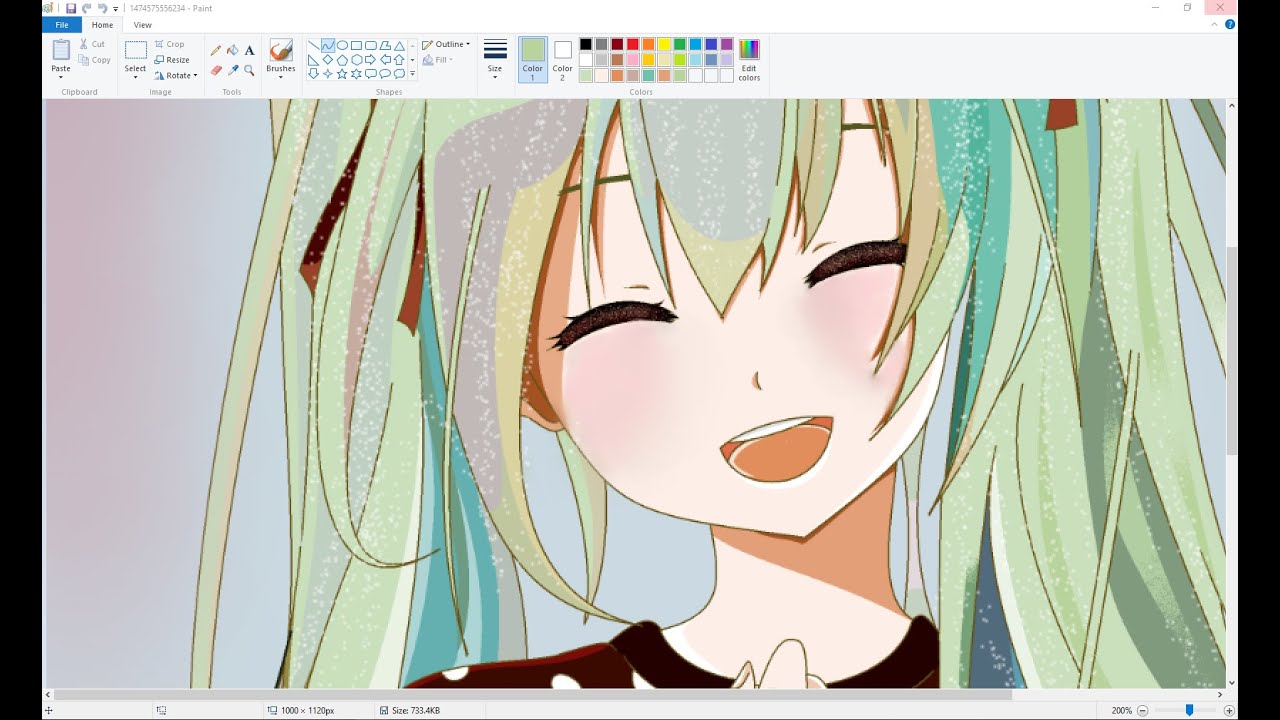Image resolution: width=1280 pixels, height=720 pixels.
Task: Pick the yellow color swatch
Action: pos(664,44)
